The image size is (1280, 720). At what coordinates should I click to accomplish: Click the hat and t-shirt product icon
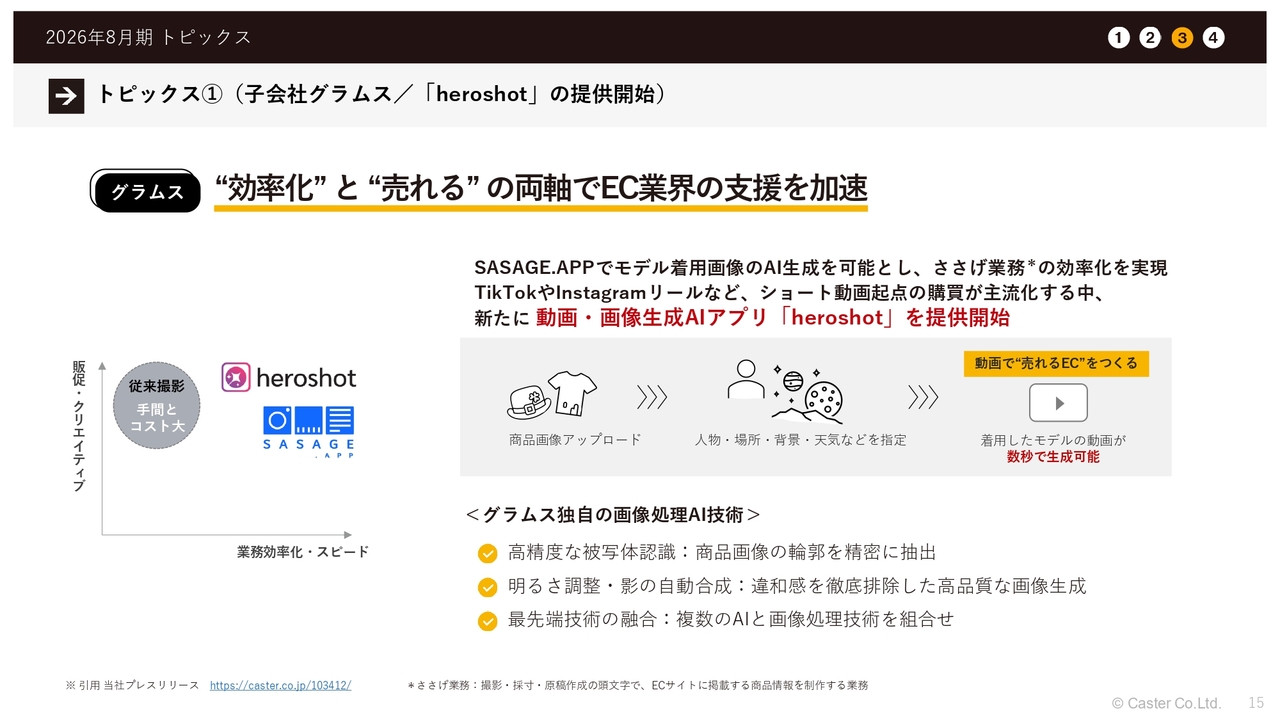click(x=552, y=396)
